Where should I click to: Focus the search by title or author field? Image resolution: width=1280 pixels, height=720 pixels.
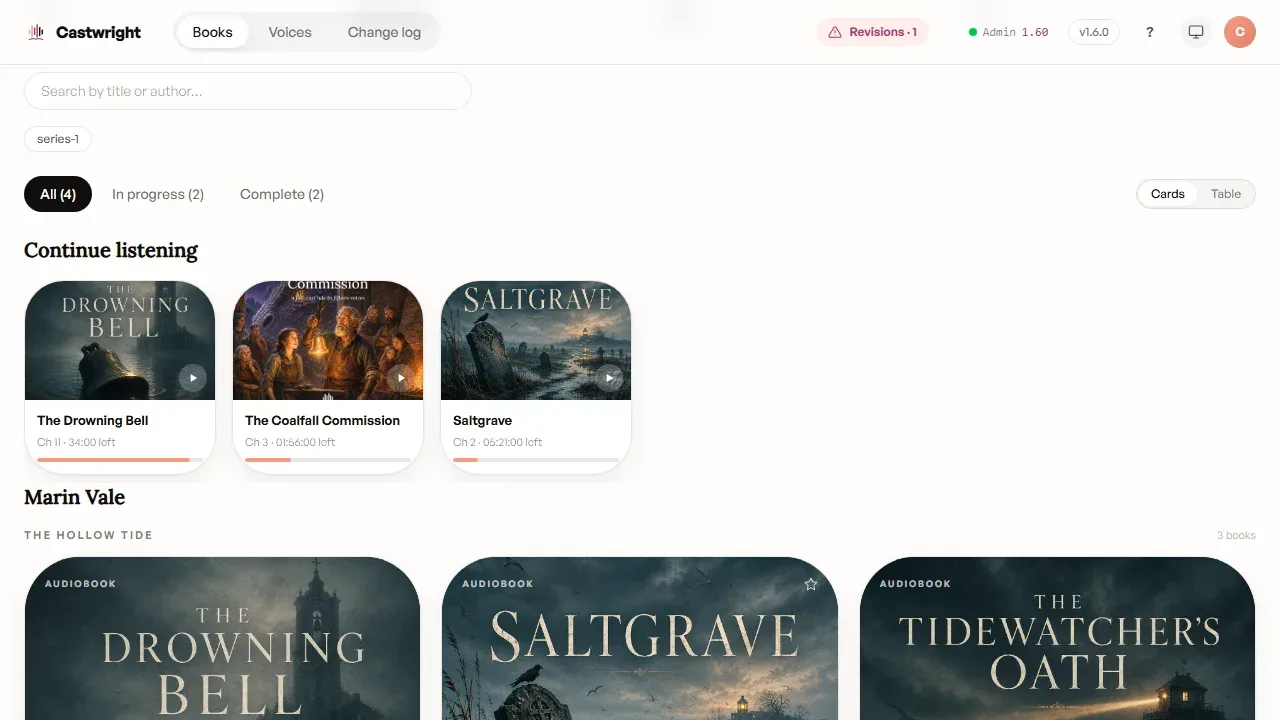248,91
